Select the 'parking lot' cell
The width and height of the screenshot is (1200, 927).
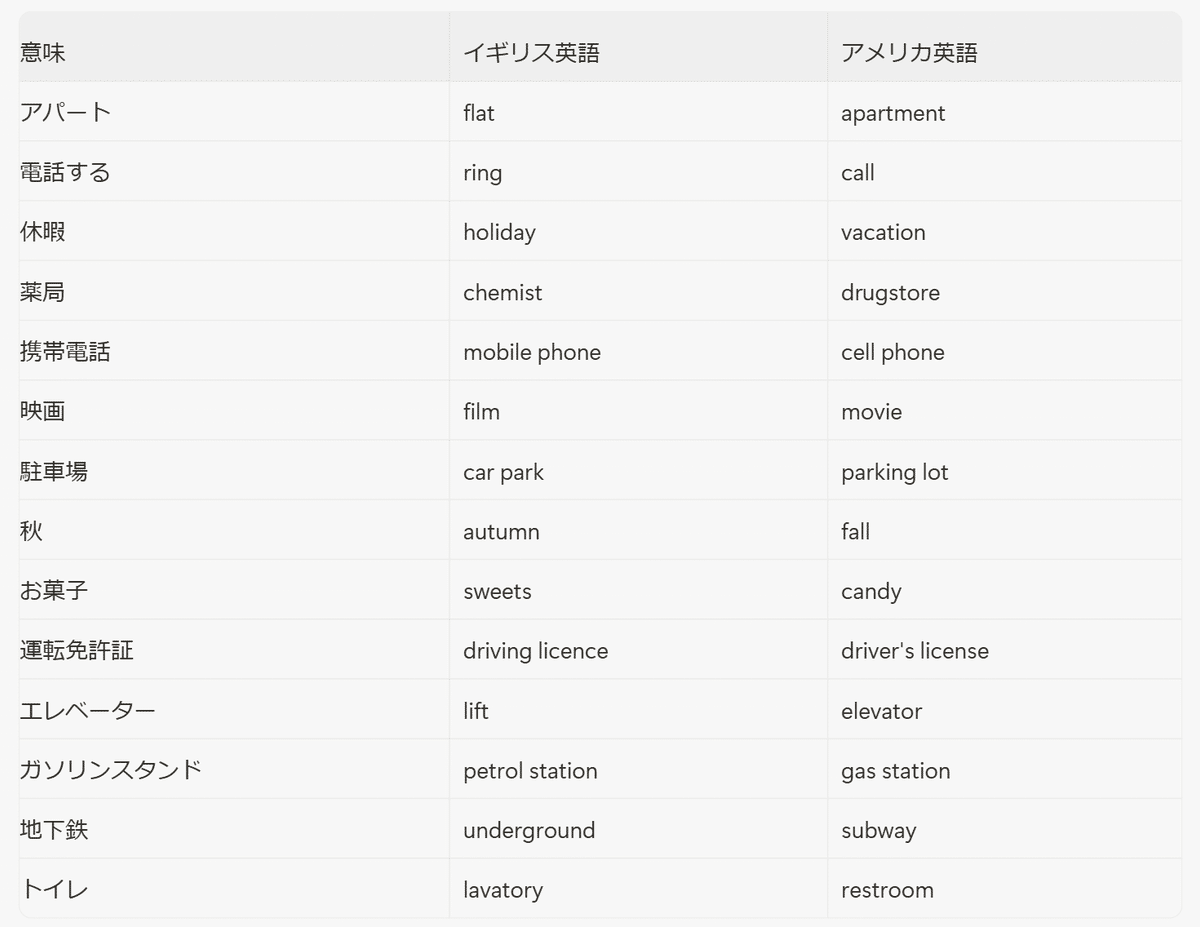point(894,472)
